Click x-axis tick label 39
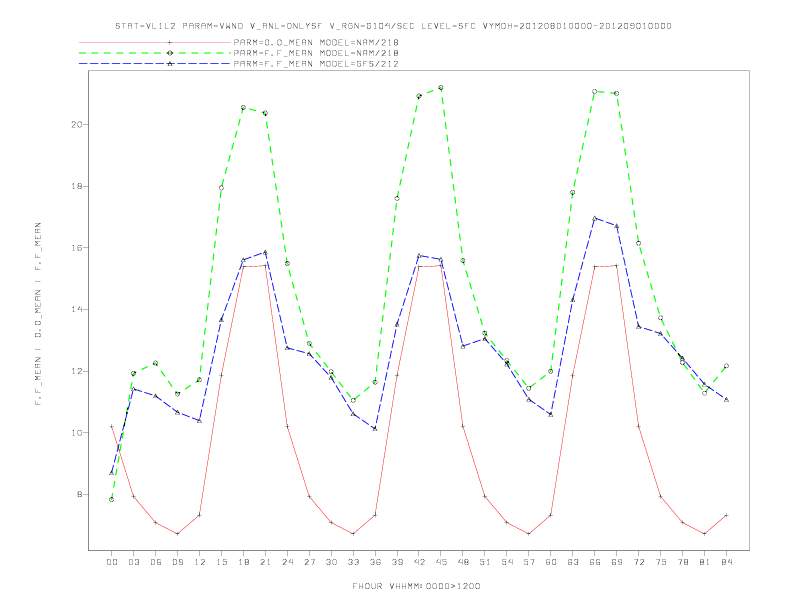This screenshot has width=792, height=612. (x=397, y=562)
